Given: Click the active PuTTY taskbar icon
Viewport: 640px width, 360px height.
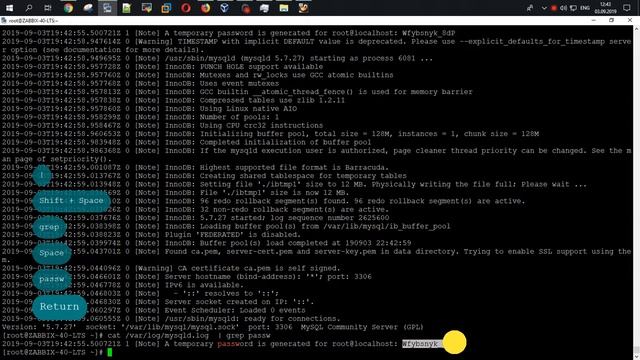Looking at the screenshot, I should pos(107,8).
